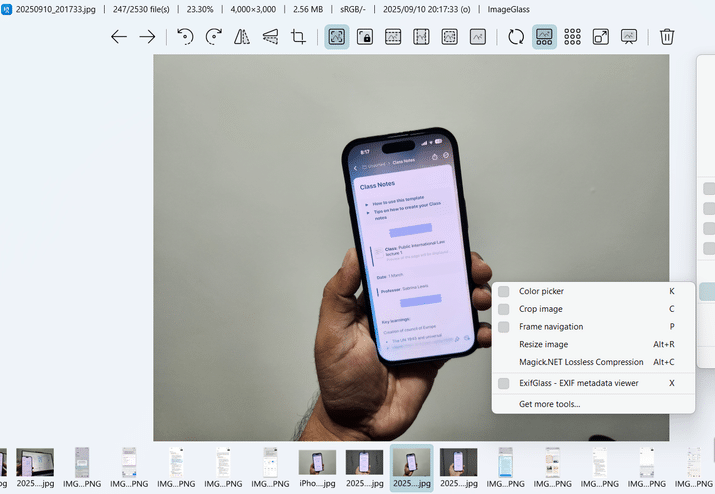Go to the previous image with the left arrow
Screen dimensions: 715x494
click(x=119, y=37)
